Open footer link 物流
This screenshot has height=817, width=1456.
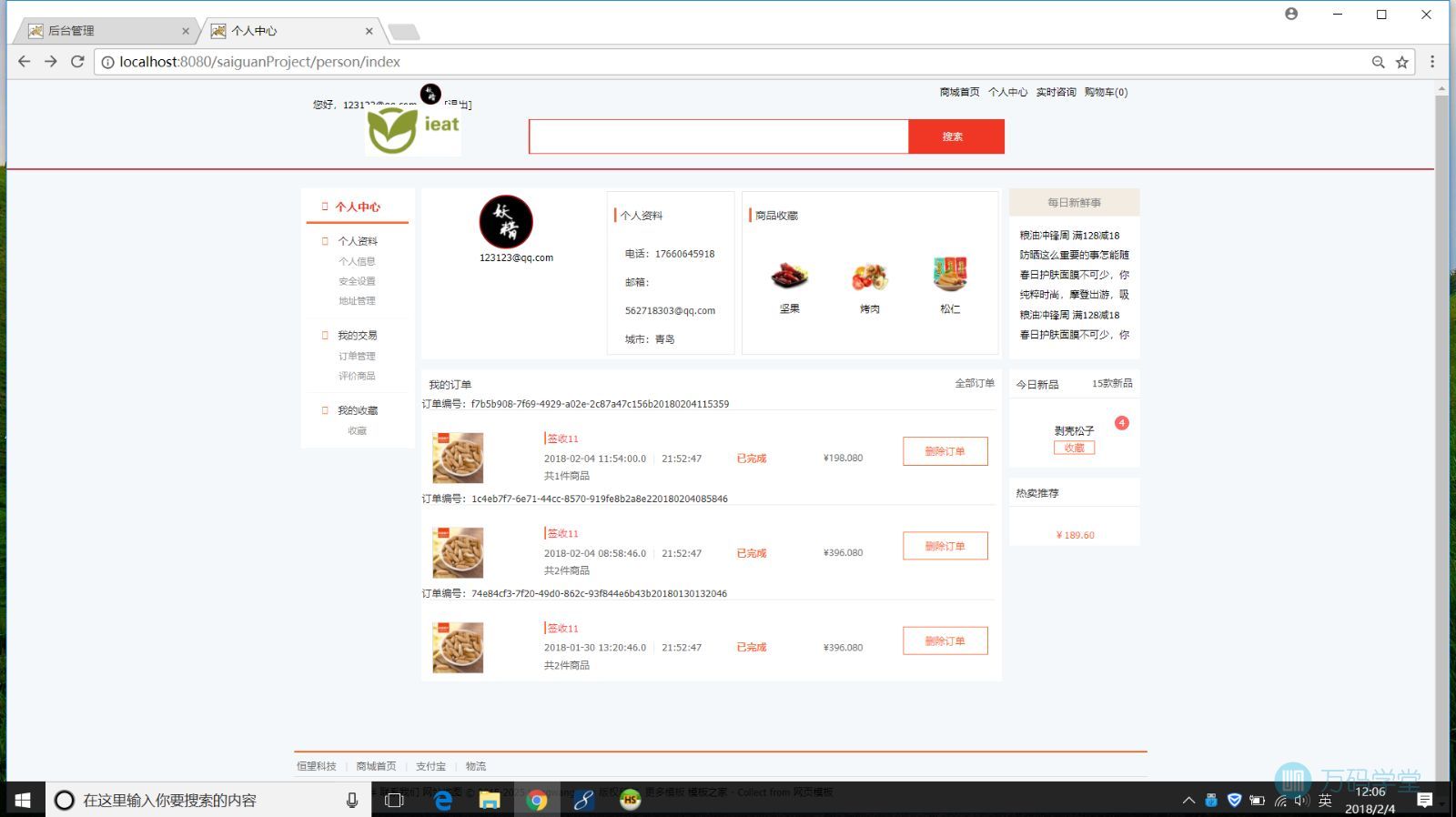[x=476, y=766]
